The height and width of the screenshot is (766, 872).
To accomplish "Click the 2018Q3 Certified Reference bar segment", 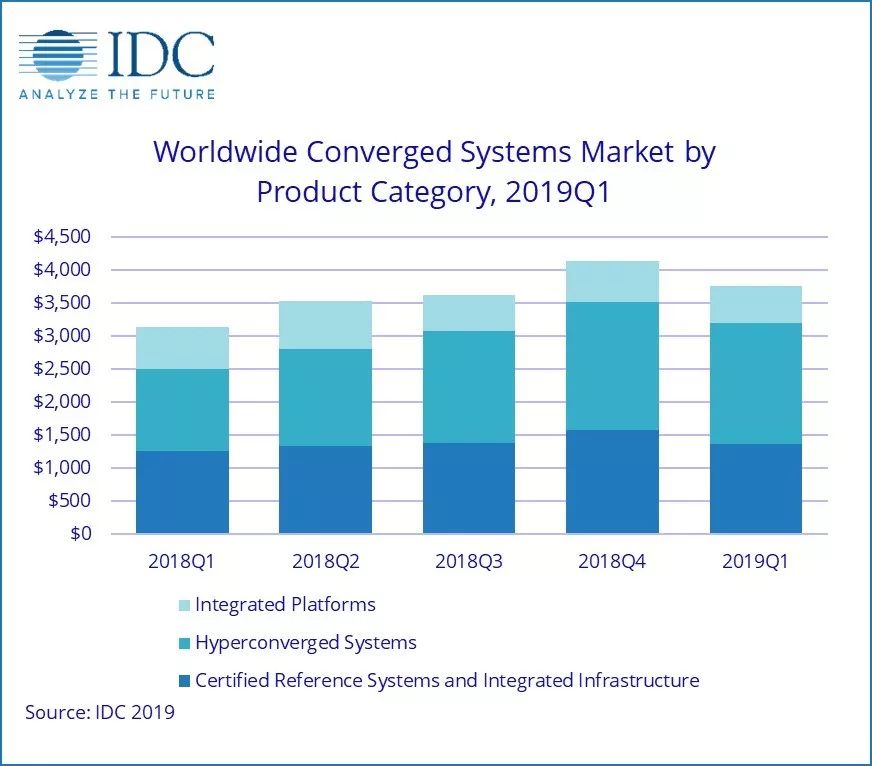I will click(469, 488).
